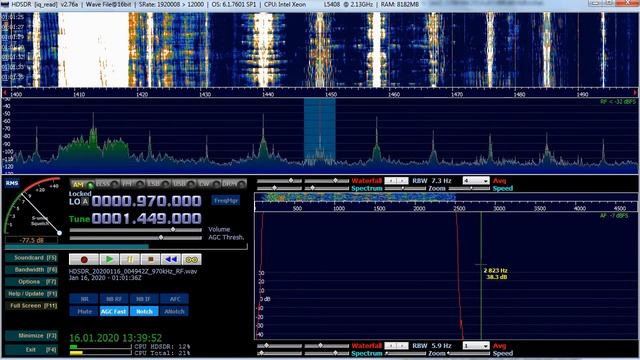Click the 1440 kHz marker on frequency scale
Viewport: 640px width, 360px height.
tap(268, 94)
